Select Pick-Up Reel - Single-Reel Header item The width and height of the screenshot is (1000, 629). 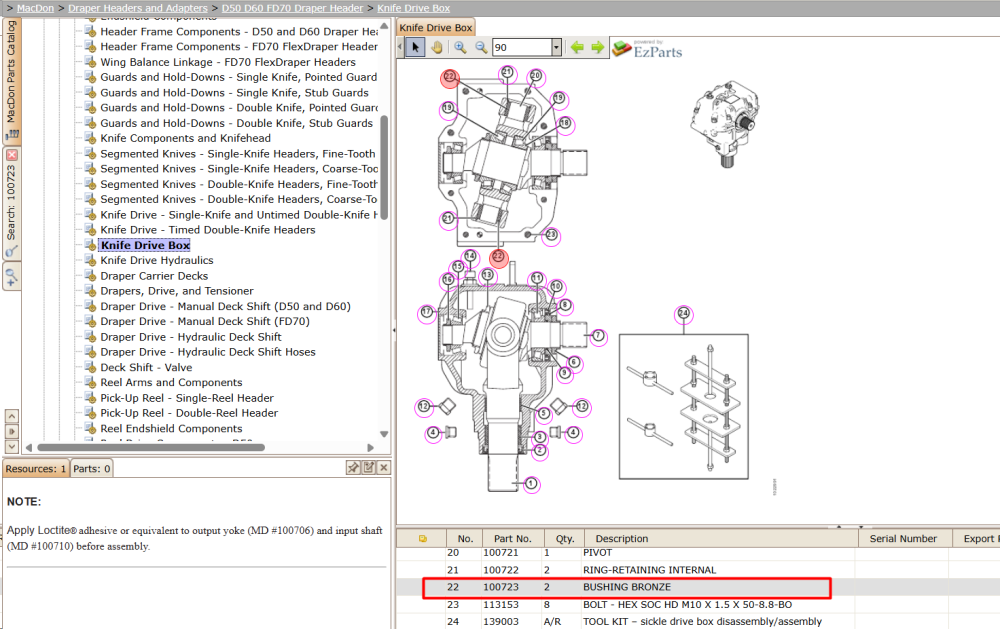click(x=187, y=398)
